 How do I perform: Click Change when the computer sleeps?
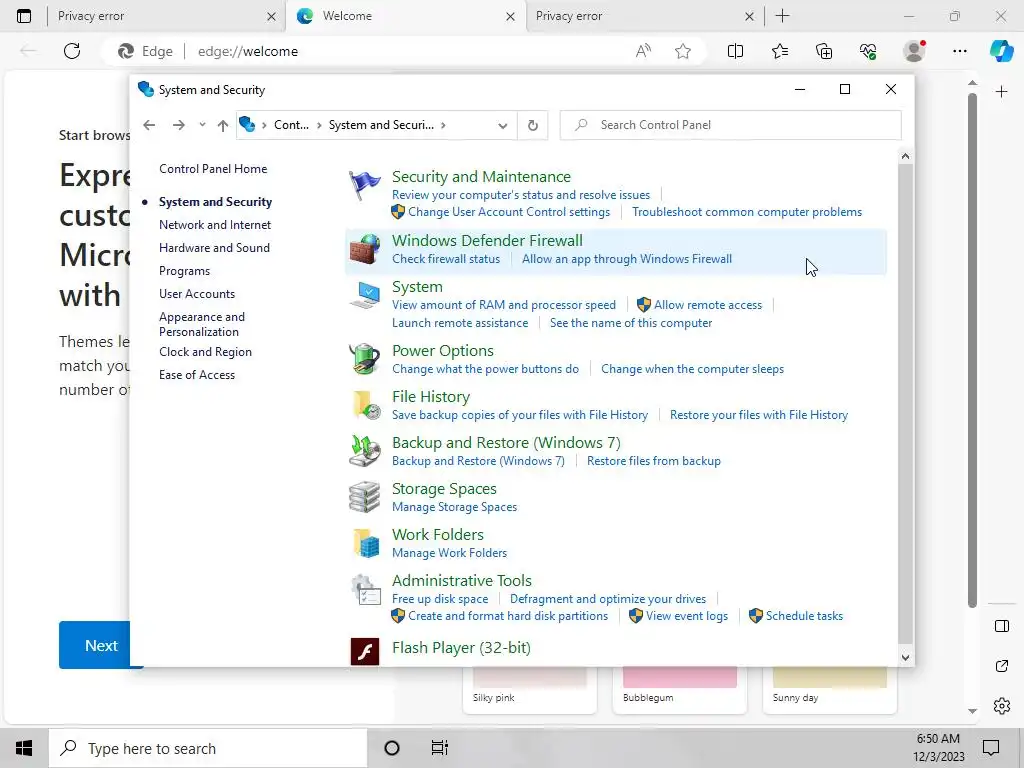point(692,369)
